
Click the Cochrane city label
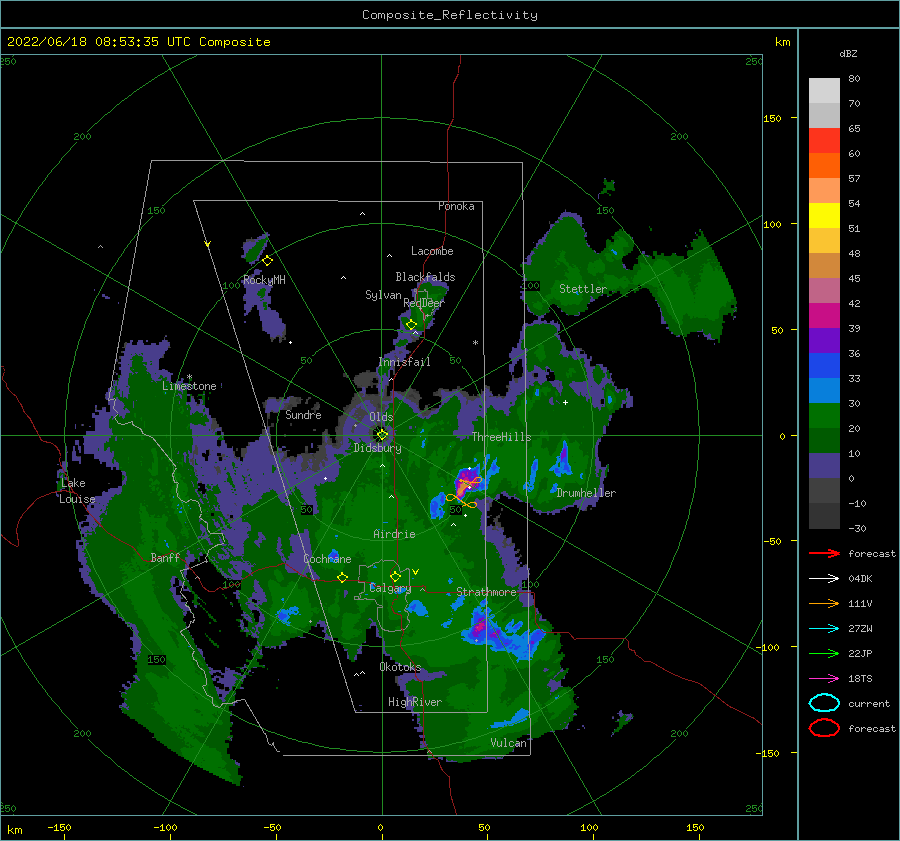click(327, 559)
